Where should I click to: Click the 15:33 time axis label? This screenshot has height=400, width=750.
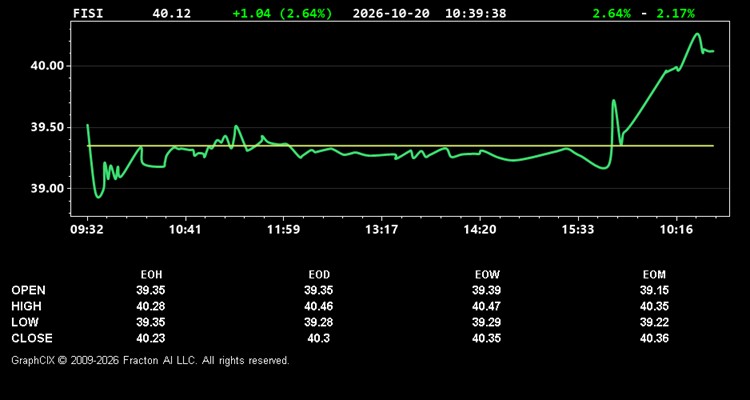point(578,230)
